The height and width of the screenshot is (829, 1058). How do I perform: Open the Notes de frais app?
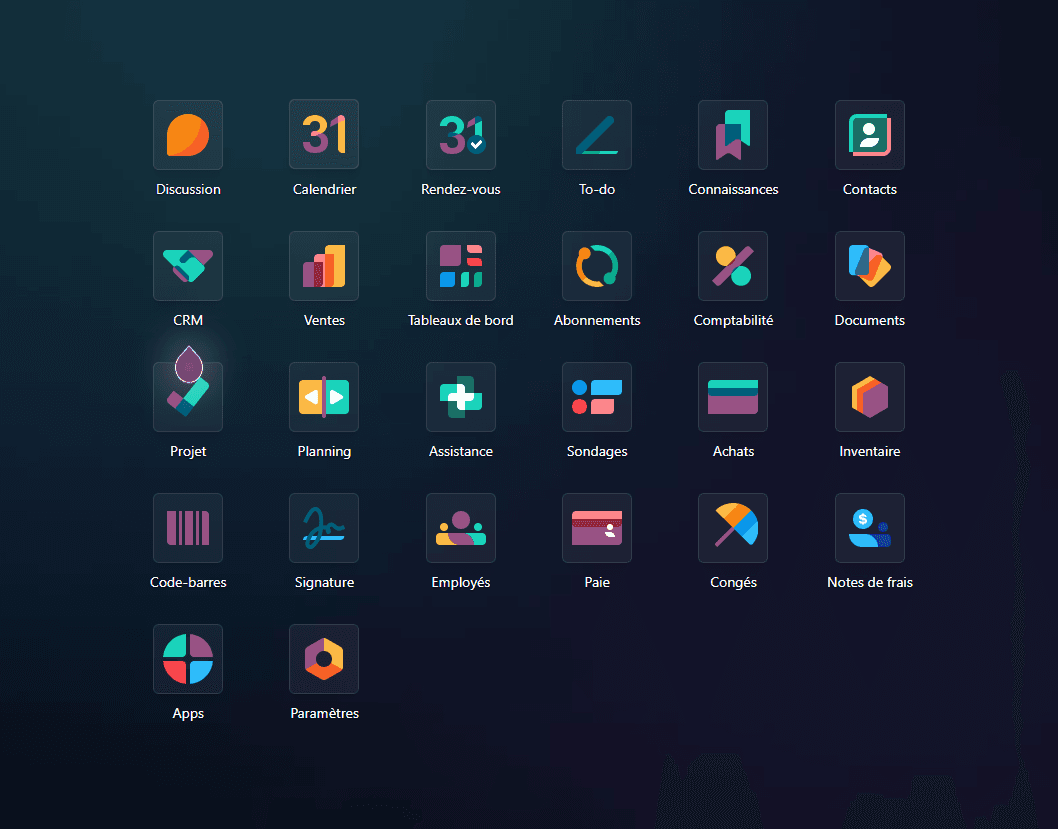(x=870, y=528)
